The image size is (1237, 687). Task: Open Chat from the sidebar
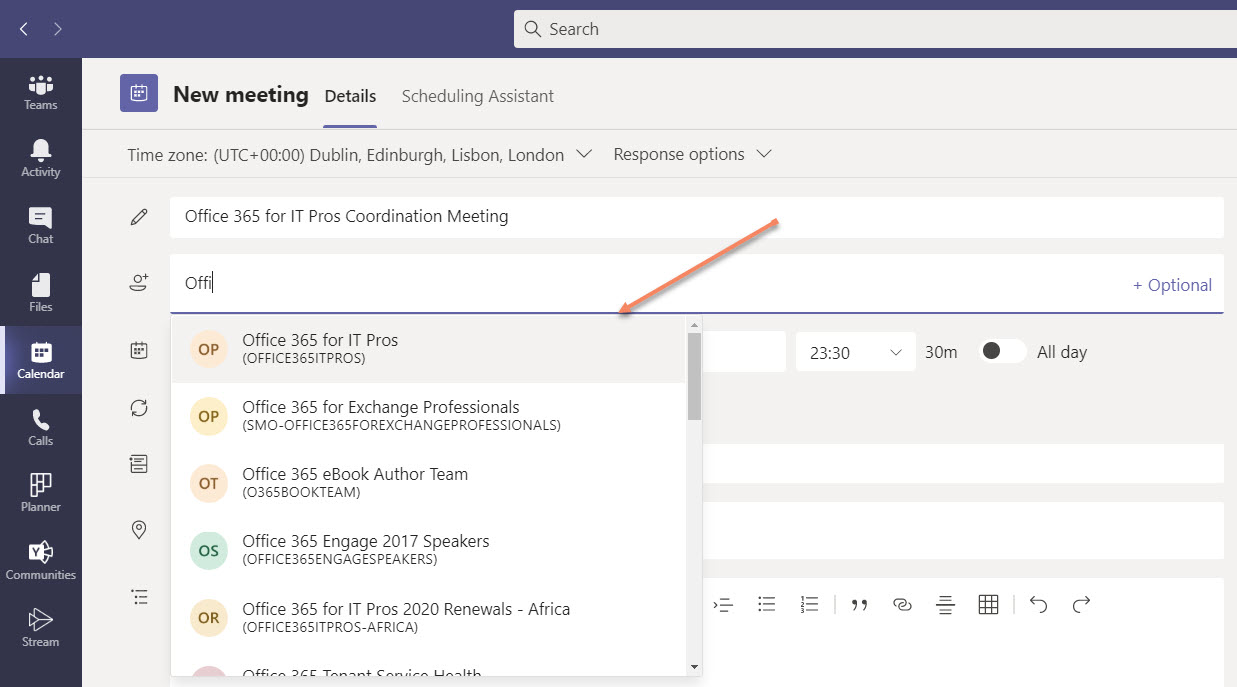tap(41, 227)
